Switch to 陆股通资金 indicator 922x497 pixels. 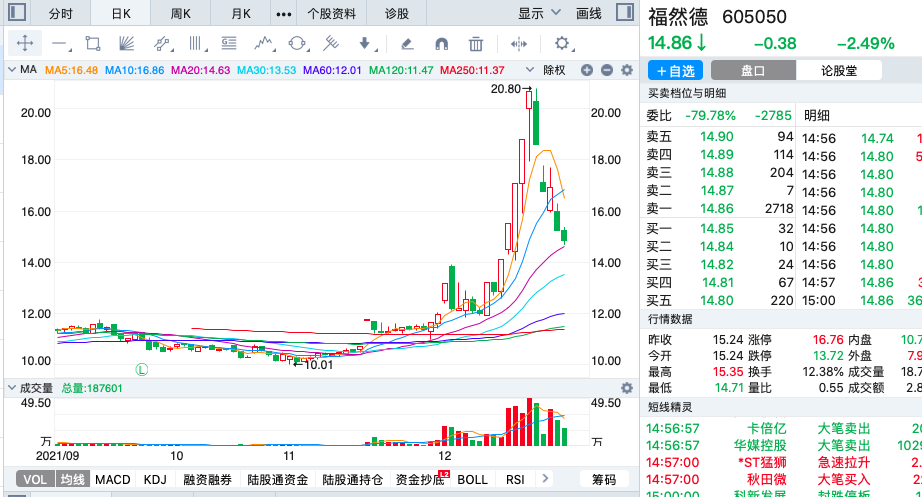[278, 479]
